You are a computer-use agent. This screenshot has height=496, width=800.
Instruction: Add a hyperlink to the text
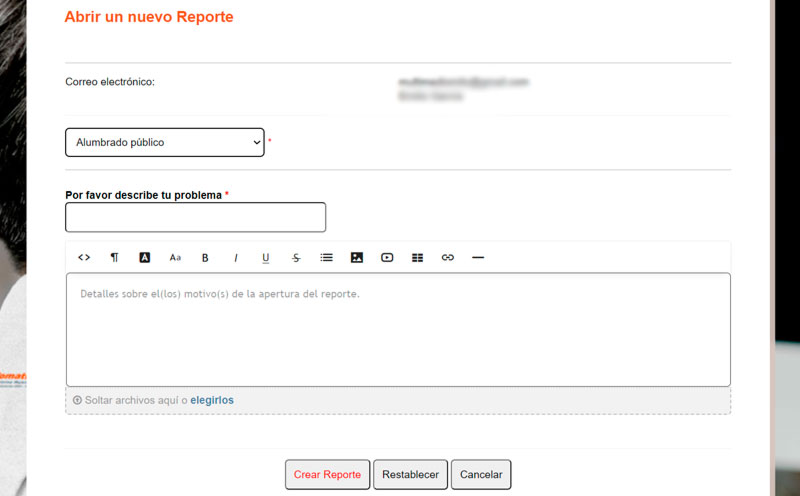[447, 258]
